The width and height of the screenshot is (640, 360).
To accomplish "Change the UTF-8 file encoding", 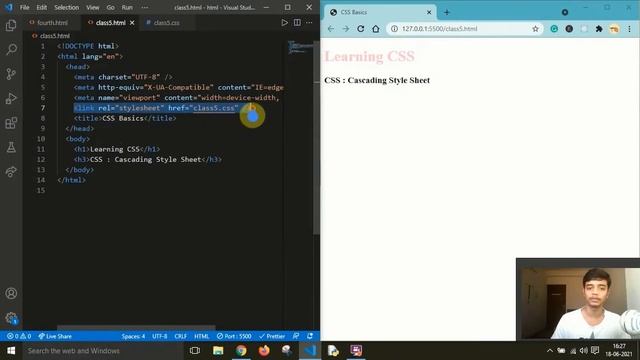I will pyautogui.click(x=160, y=336).
